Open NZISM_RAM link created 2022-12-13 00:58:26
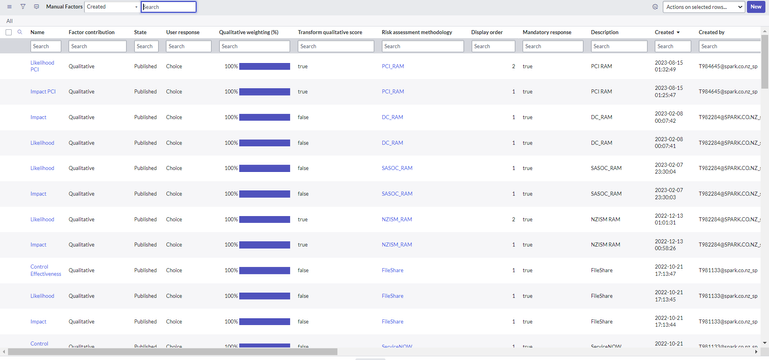This screenshot has height=360, width=769. tap(397, 245)
